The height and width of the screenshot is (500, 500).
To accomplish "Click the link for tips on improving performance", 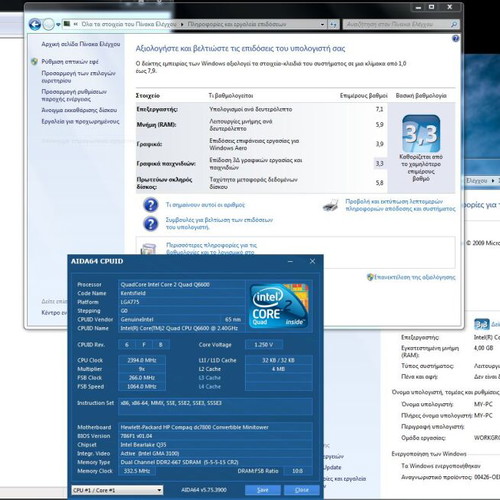I will (x=219, y=223).
